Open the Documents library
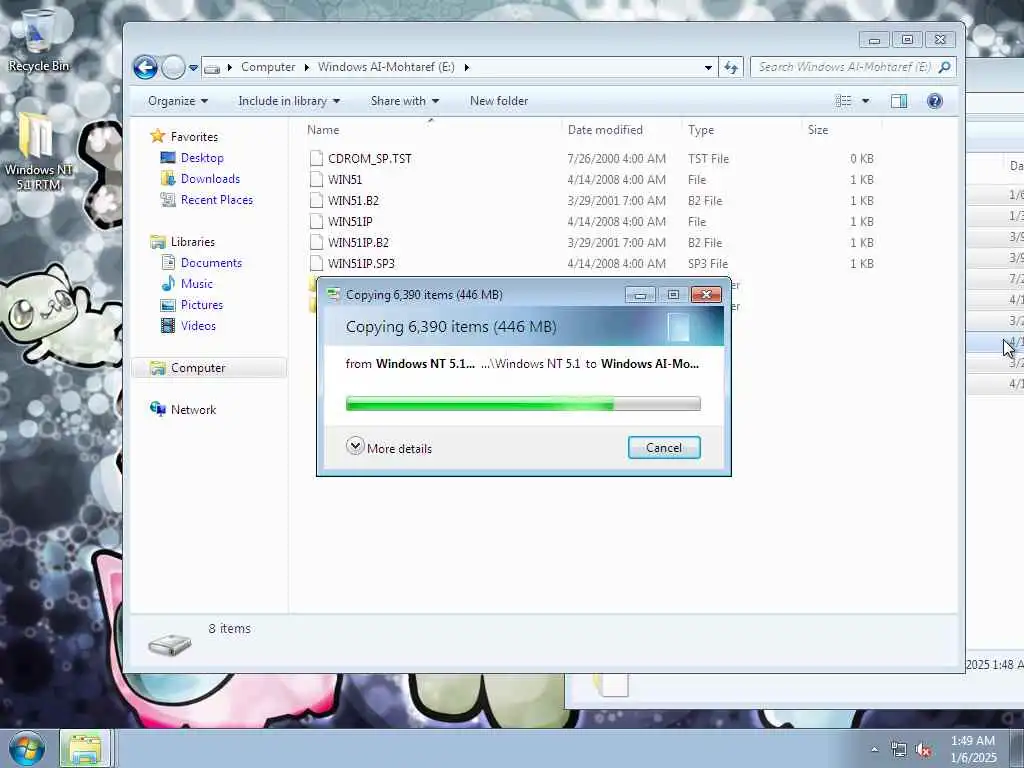The image size is (1024, 768). pos(211,263)
